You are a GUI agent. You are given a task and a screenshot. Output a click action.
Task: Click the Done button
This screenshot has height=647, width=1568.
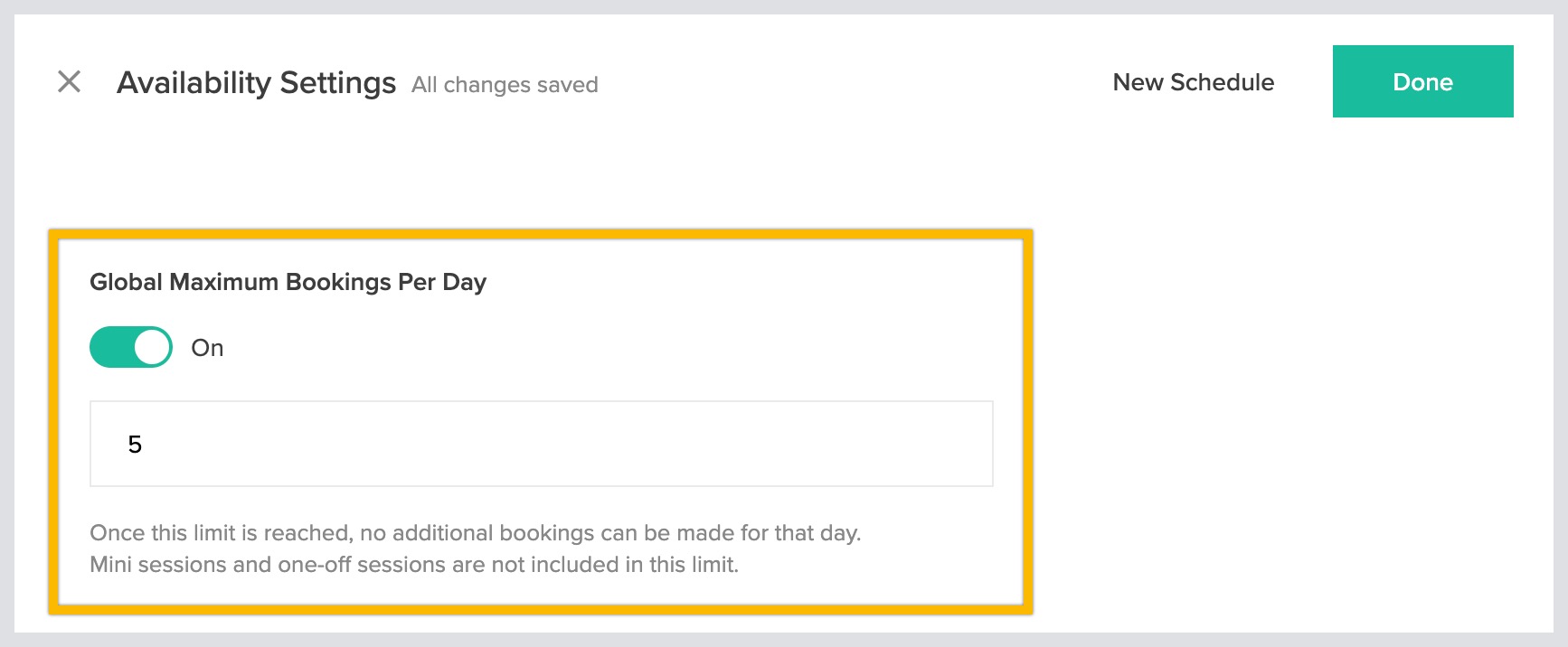coord(1422,81)
